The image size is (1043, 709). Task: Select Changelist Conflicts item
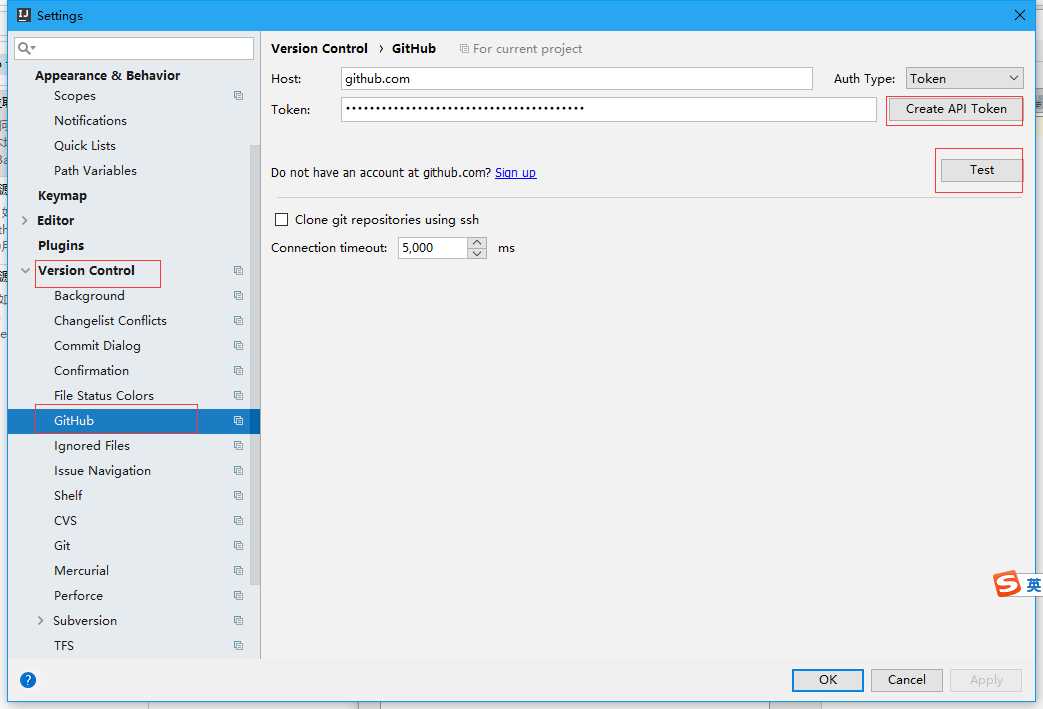pyautogui.click(x=110, y=321)
